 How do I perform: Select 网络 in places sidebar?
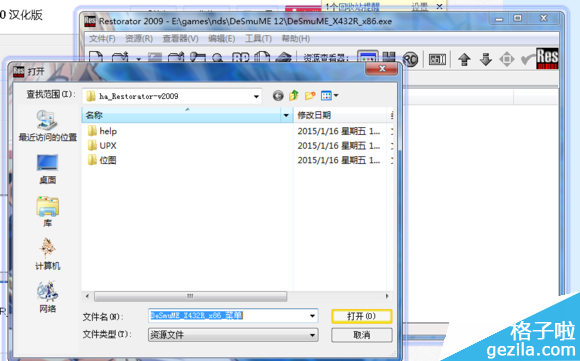(48, 297)
